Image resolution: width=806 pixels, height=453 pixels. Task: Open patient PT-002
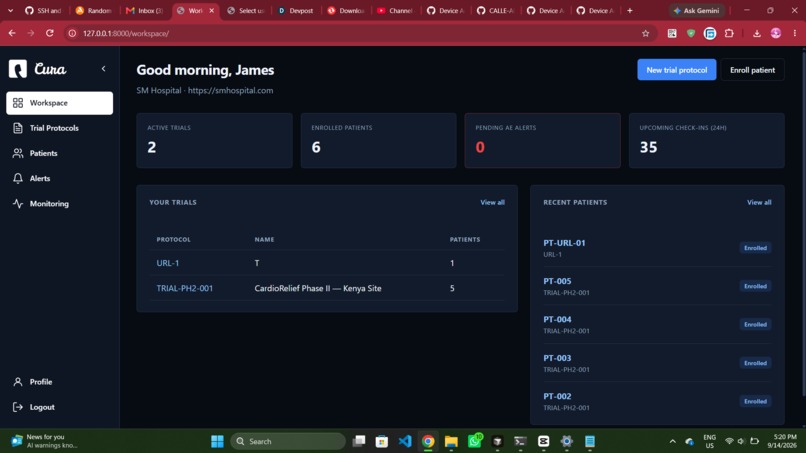(557, 396)
